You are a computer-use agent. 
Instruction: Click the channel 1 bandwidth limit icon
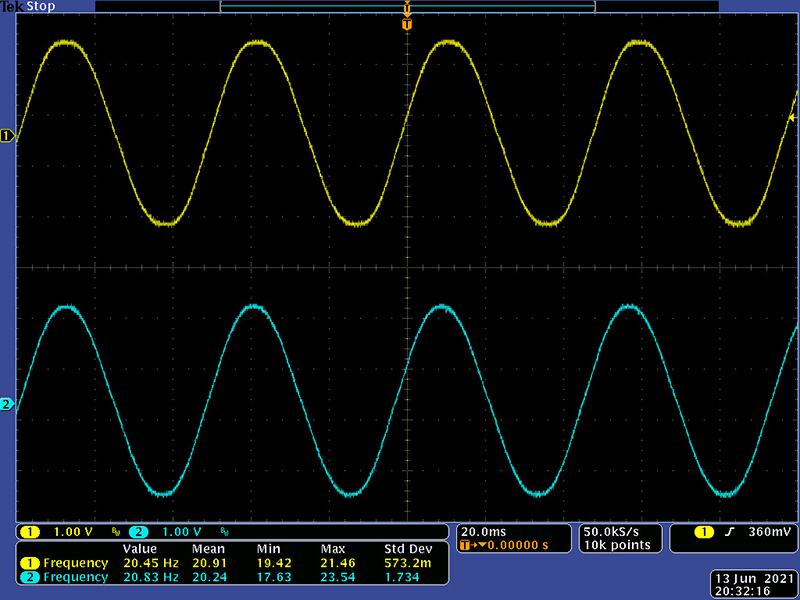115,531
